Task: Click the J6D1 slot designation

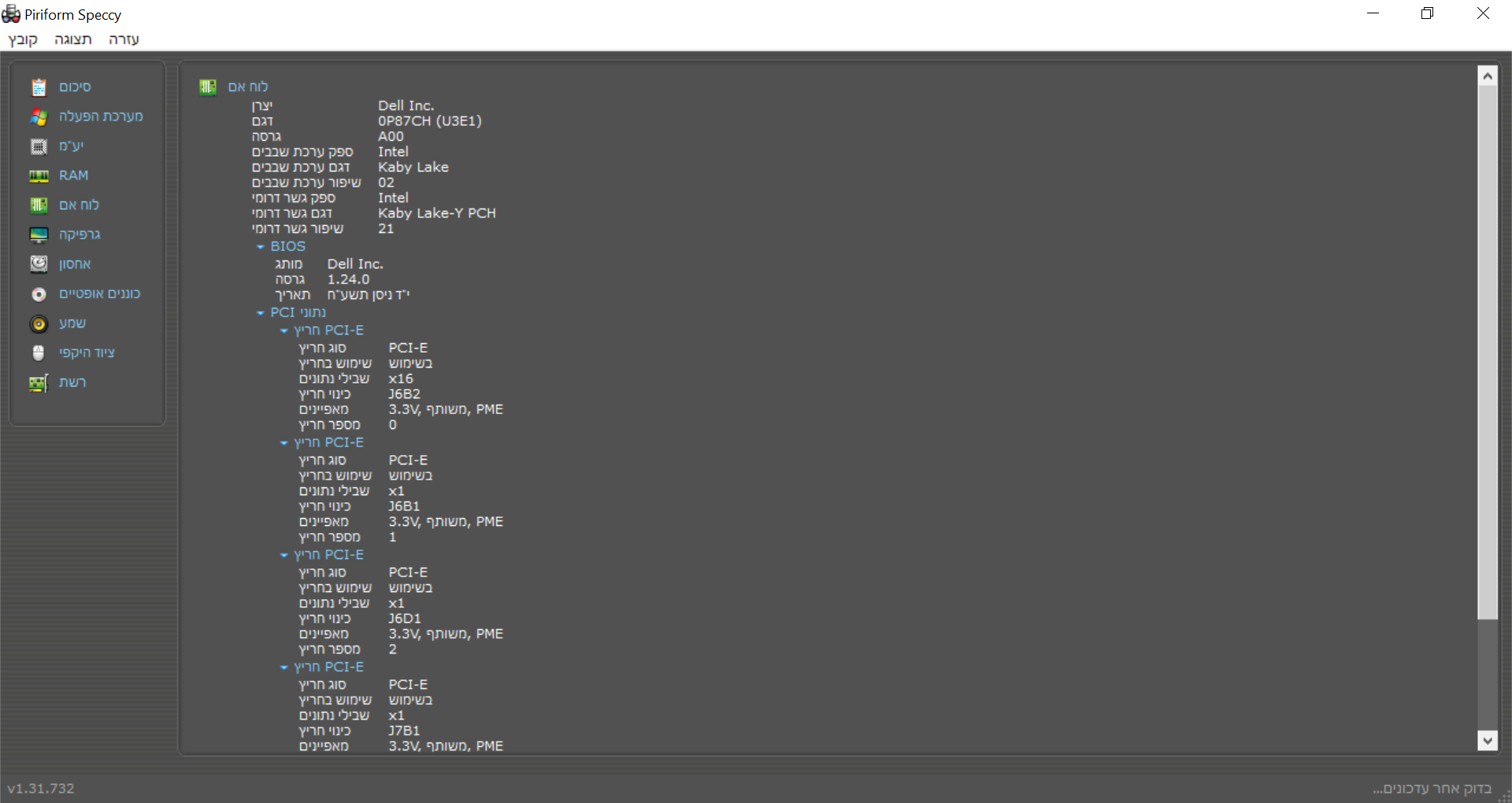Action: pos(405,619)
